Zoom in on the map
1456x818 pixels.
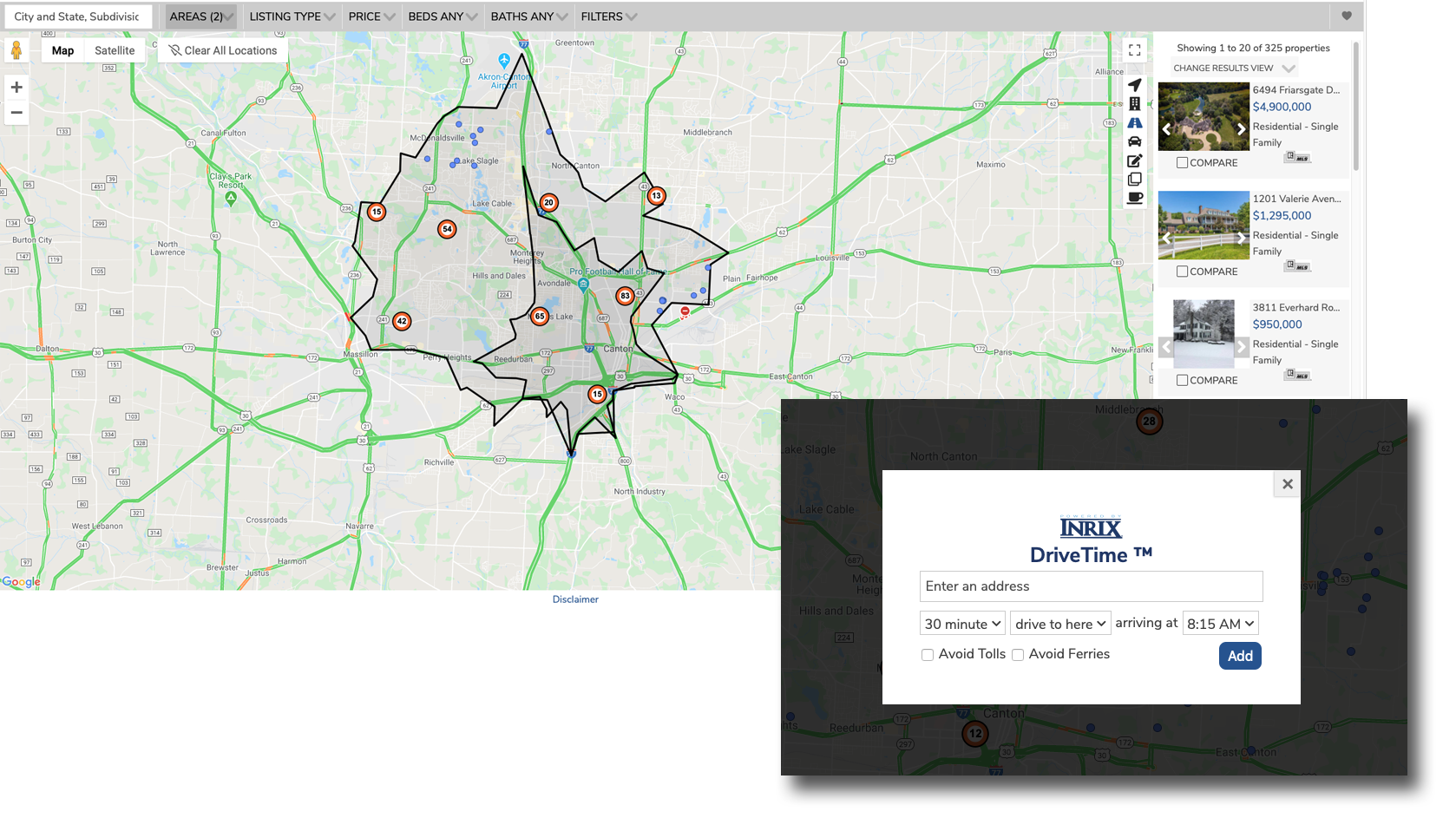click(x=16, y=87)
